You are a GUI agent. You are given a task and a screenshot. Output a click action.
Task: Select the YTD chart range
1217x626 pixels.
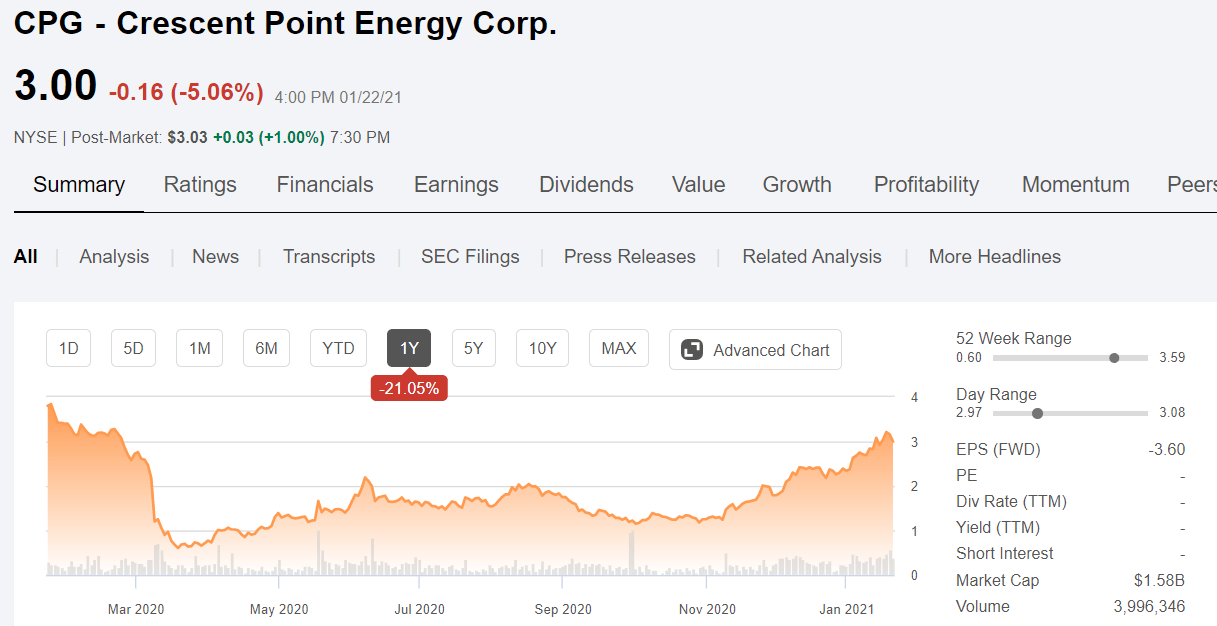(x=337, y=348)
